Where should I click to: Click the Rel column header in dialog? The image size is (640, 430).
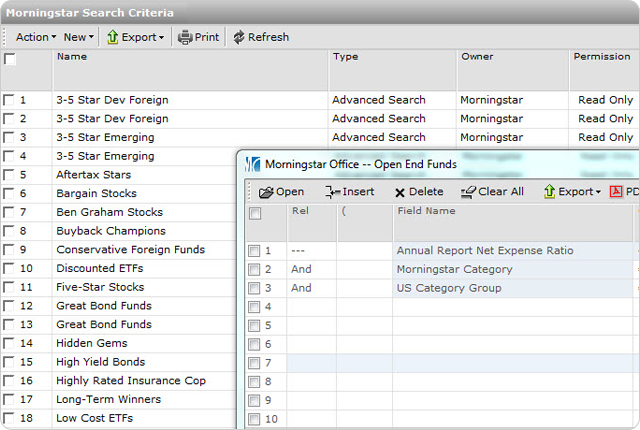pyautogui.click(x=312, y=223)
